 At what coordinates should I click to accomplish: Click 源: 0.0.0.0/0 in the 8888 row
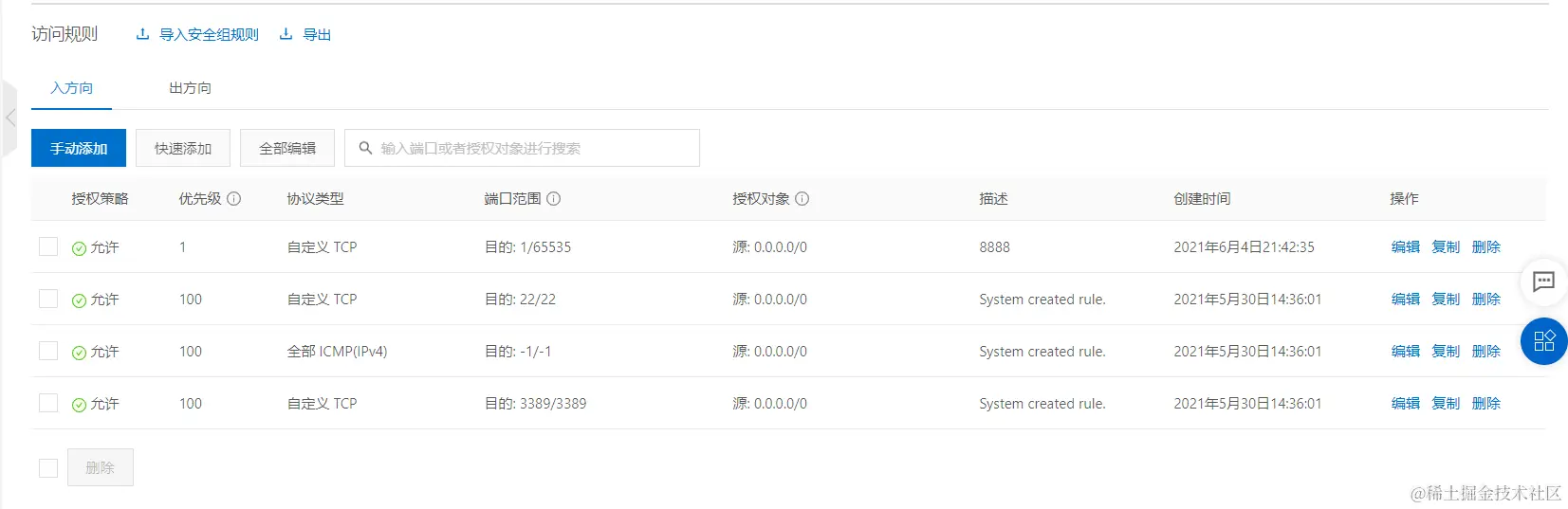click(770, 246)
